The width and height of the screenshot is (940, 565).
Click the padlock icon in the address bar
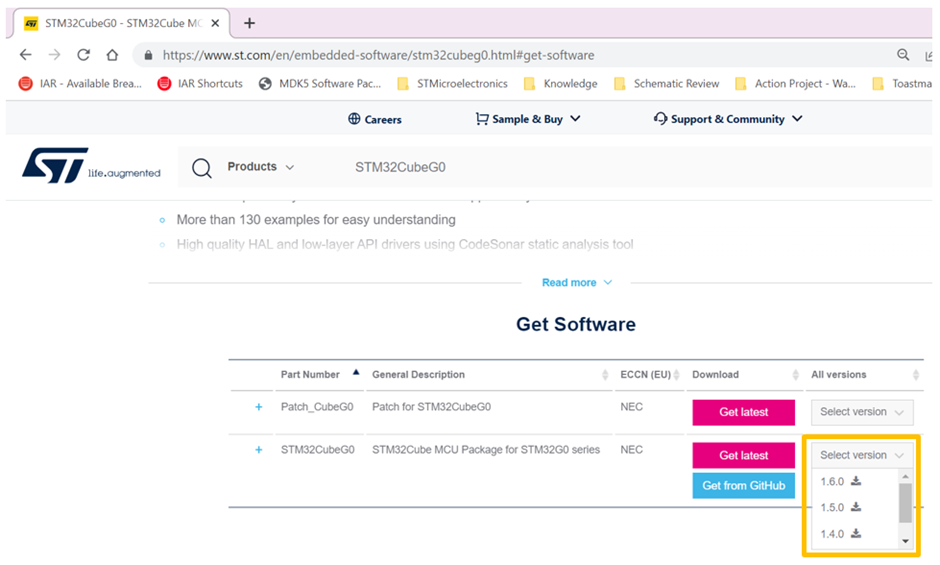pos(148,55)
